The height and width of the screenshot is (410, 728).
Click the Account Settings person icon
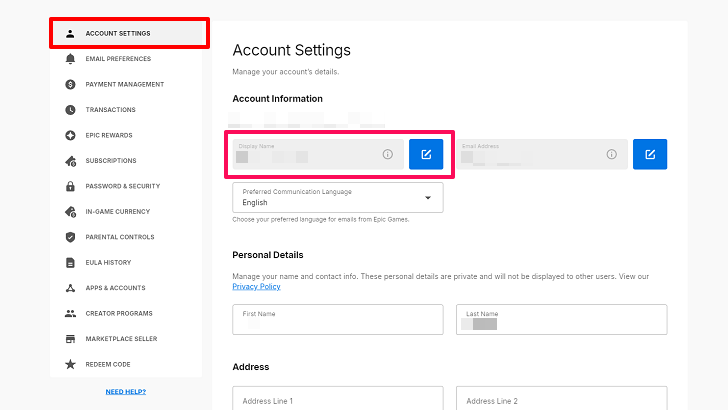70,33
